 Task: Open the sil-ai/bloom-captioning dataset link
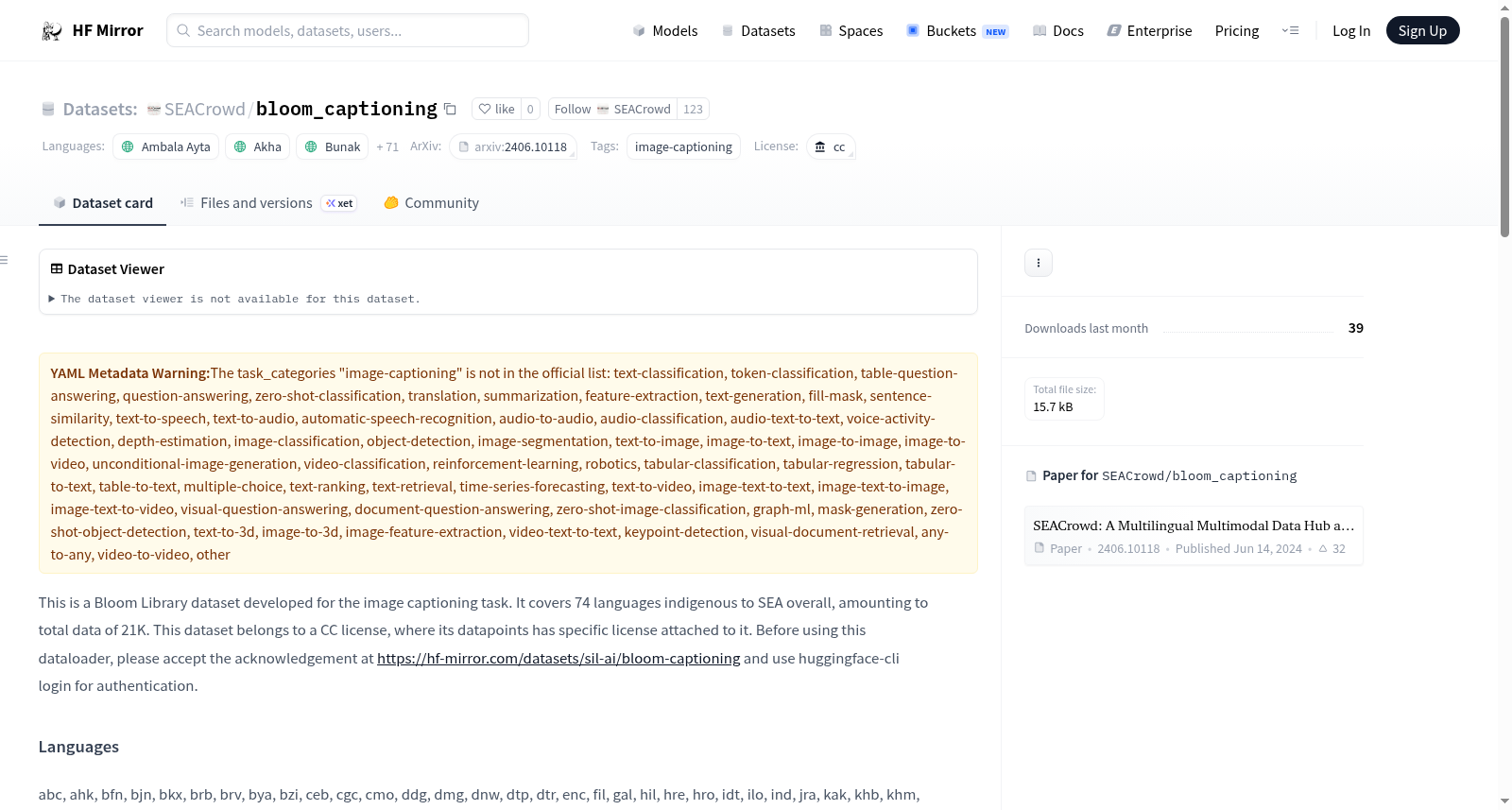tap(558, 659)
